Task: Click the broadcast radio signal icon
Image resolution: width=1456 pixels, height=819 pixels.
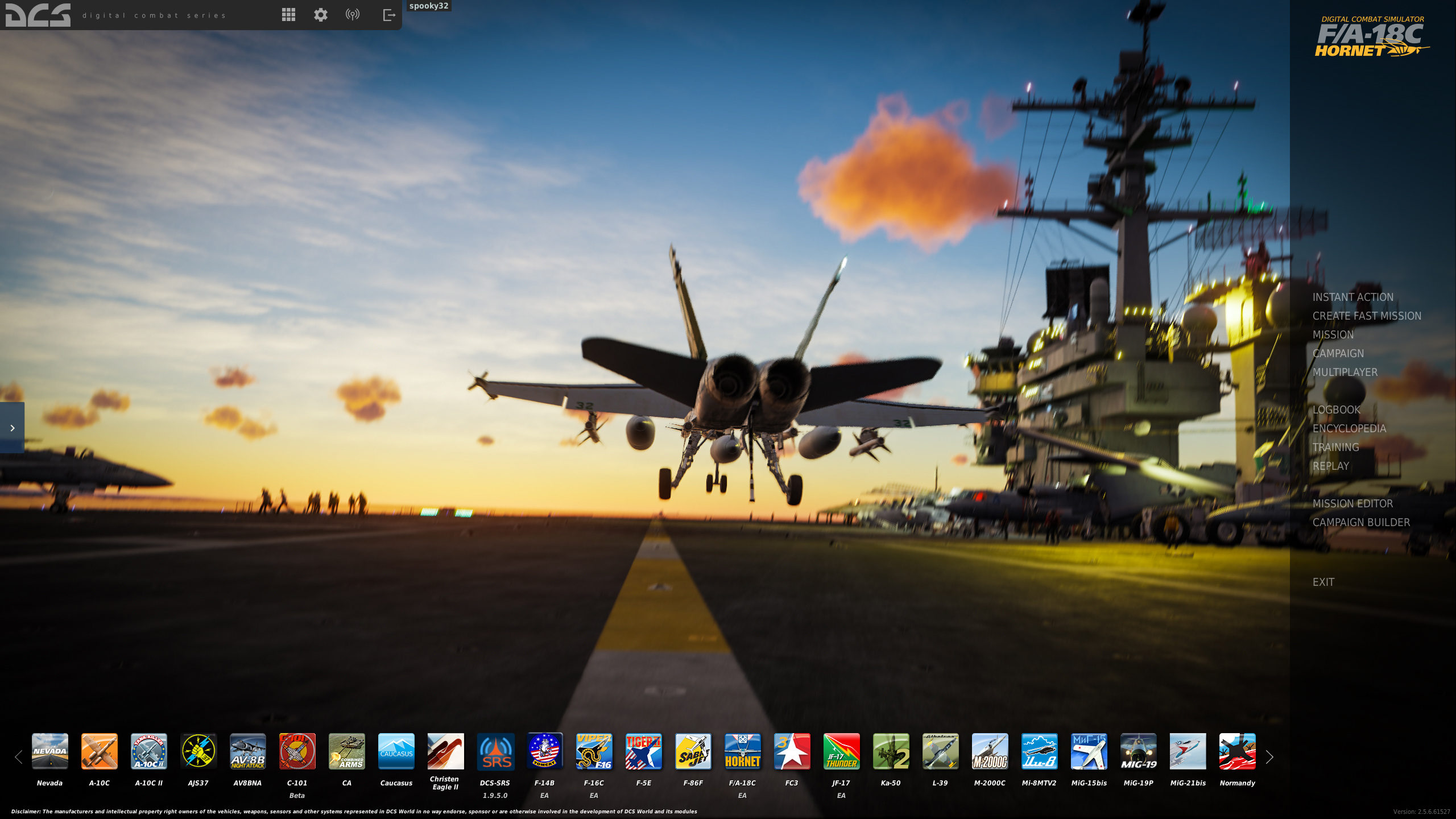Action: point(353,15)
